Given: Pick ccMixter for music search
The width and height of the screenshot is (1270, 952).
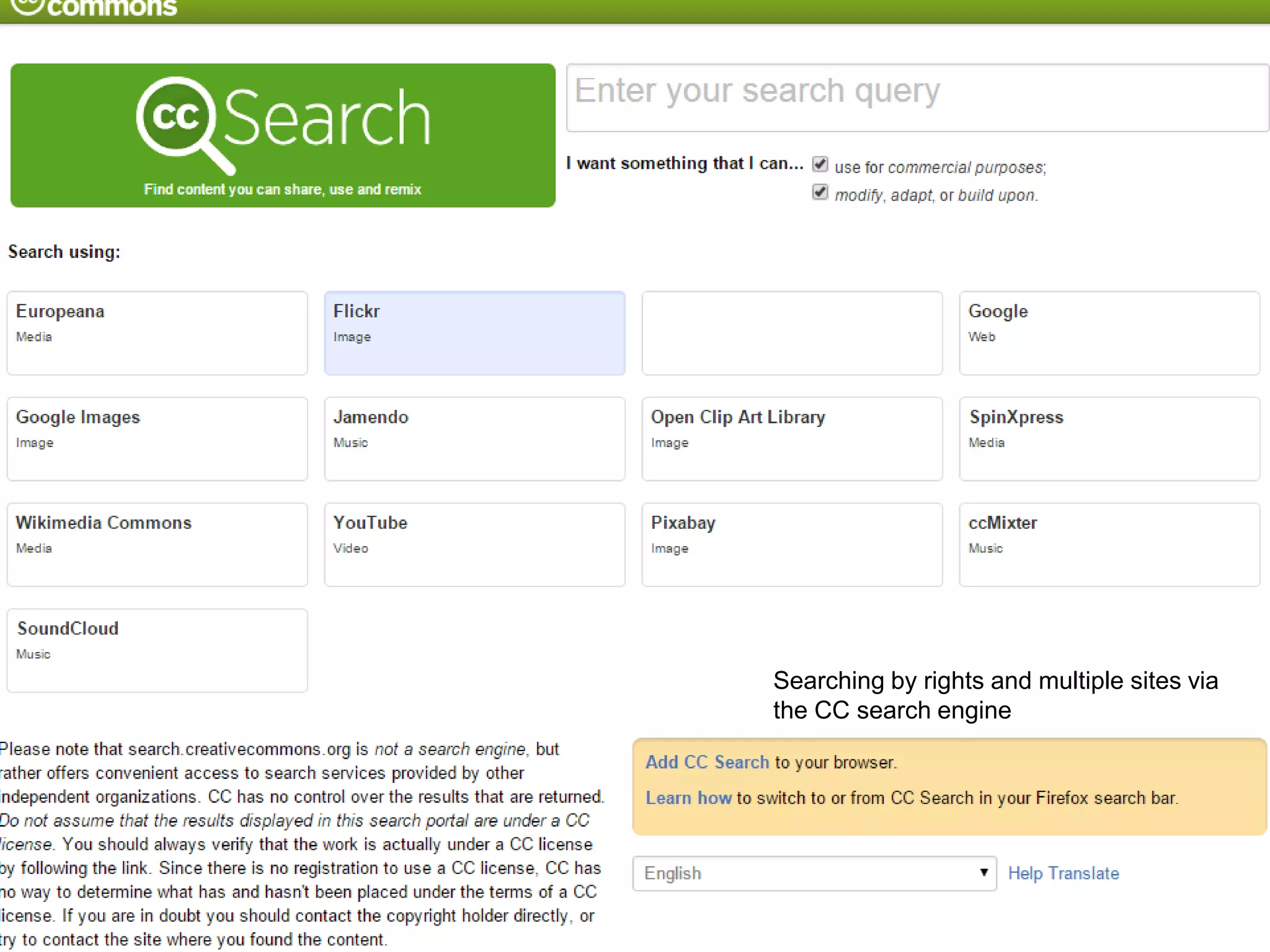Looking at the screenshot, I should [1110, 544].
